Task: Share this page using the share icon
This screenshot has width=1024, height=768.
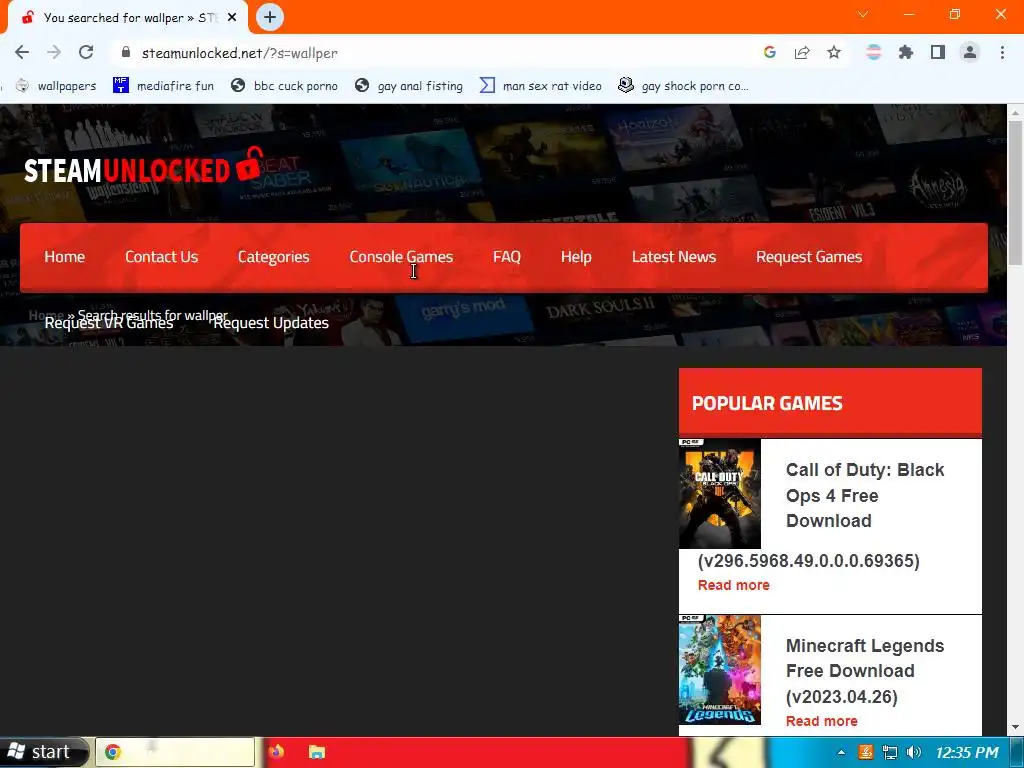Action: [x=802, y=52]
